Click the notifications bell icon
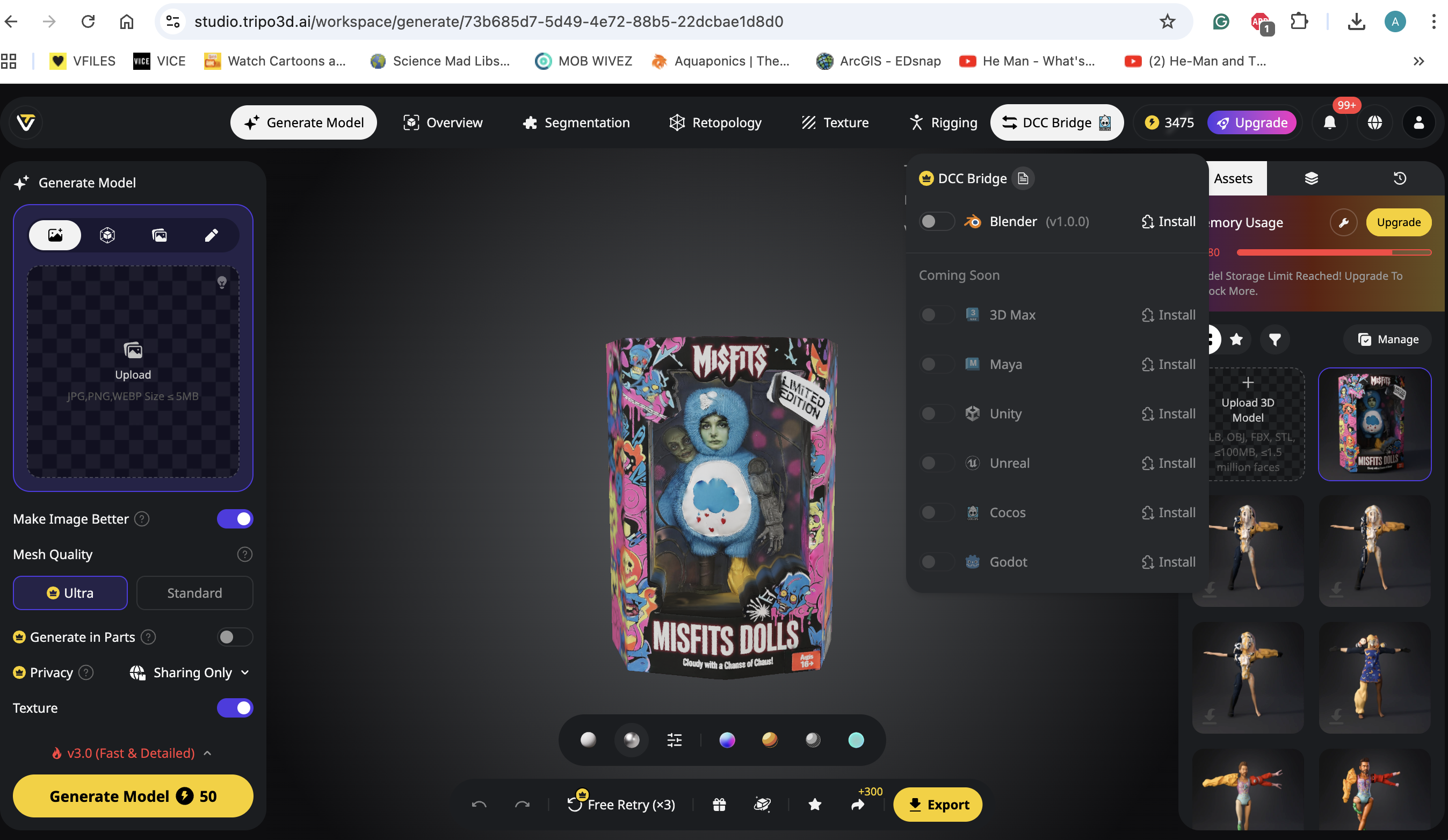This screenshot has width=1448, height=840. [x=1329, y=122]
